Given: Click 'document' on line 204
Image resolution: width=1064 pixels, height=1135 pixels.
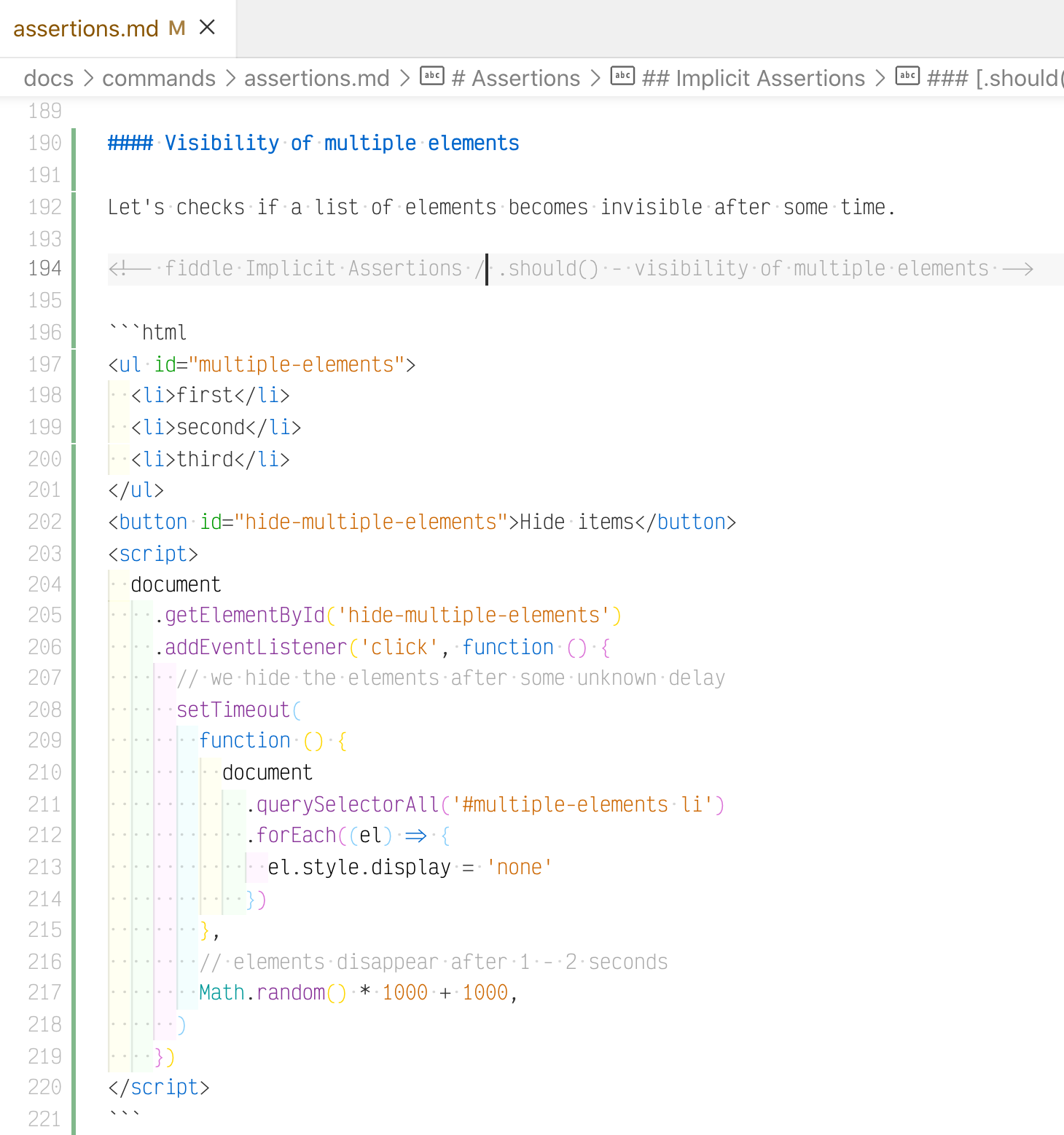Looking at the screenshot, I should [x=176, y=585].
